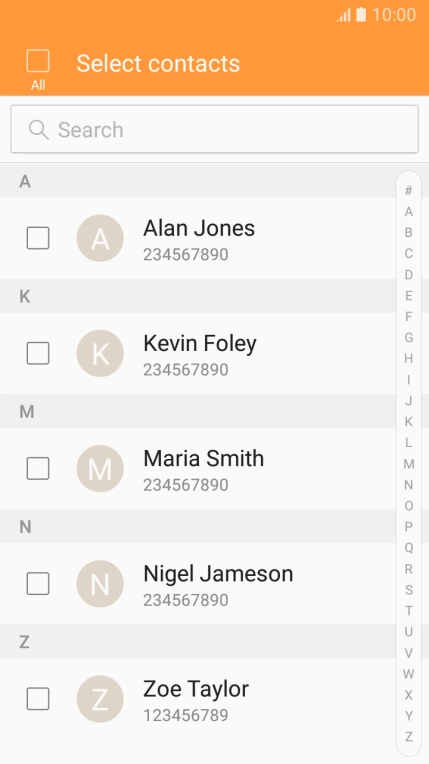Tap Kevin Foley's K avatar
This screenshot has width=429, height=764.
(x=100, y=353)
